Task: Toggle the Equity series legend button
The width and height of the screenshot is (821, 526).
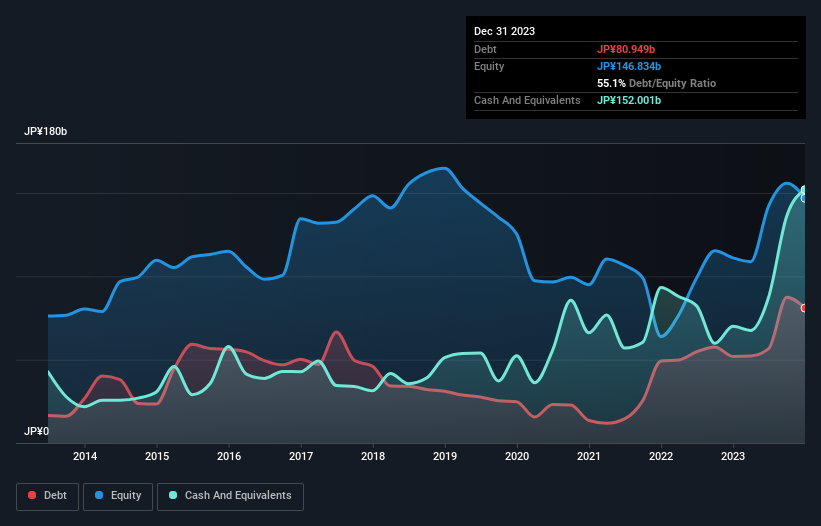Action: pos(118,496)
